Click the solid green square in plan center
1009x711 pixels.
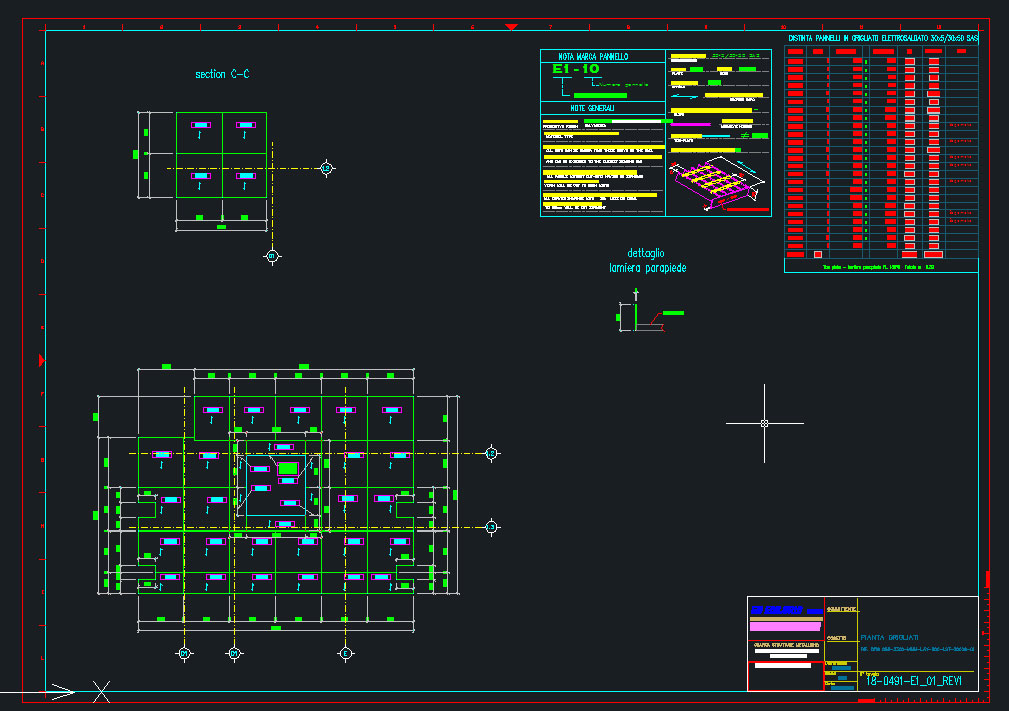click(x=288, y=468)
